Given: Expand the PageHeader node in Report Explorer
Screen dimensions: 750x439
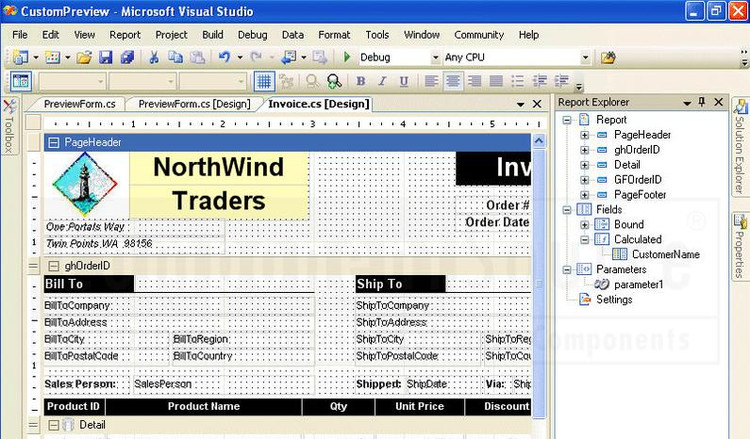Looking at the screenshot, I should [x=585, y=135].
